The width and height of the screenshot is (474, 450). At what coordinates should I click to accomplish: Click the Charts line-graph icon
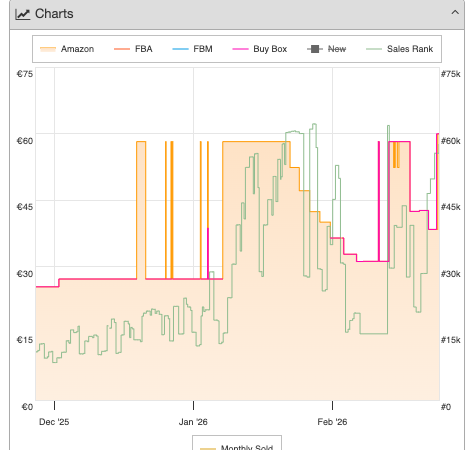point(23,14)
